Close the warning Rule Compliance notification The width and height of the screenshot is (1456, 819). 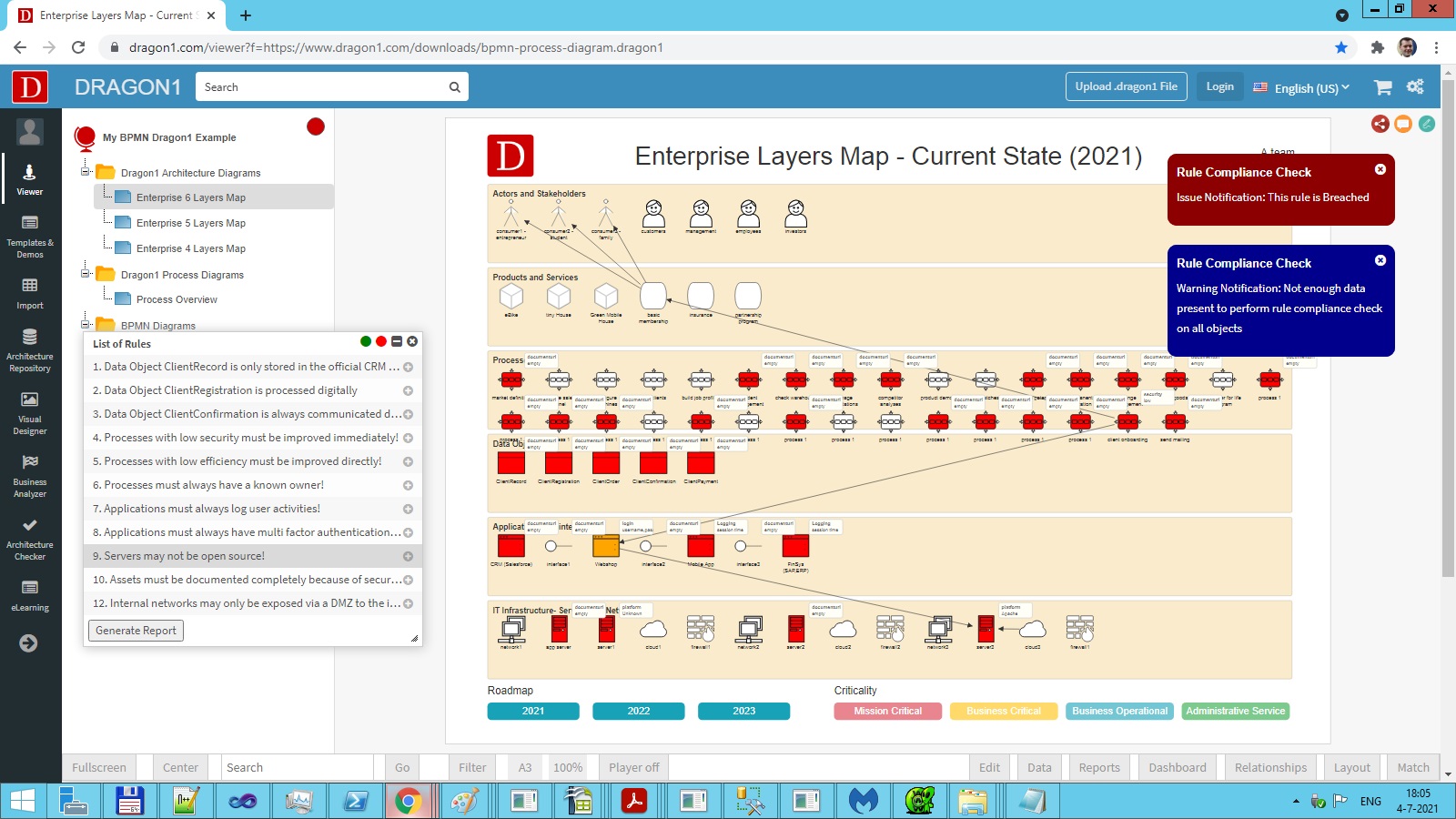[x=1380, y=260]
